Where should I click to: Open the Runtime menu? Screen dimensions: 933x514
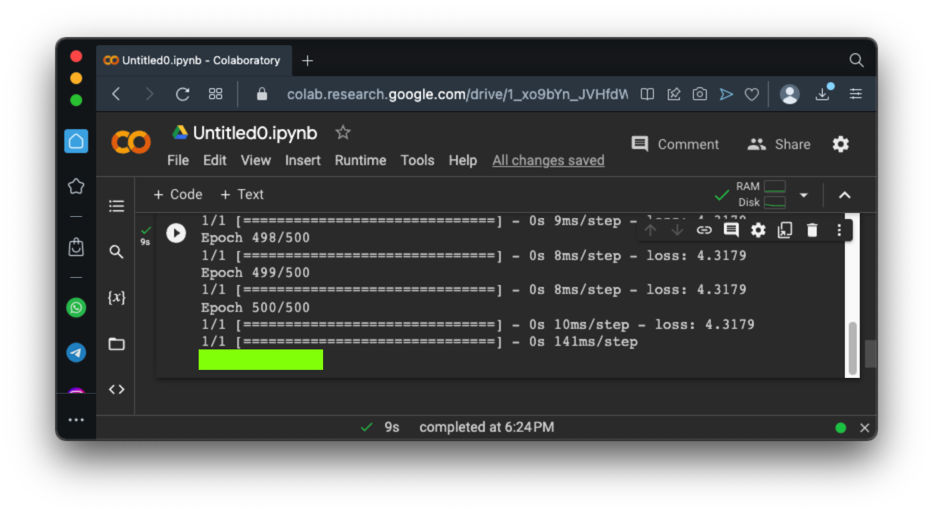(360, 160)
